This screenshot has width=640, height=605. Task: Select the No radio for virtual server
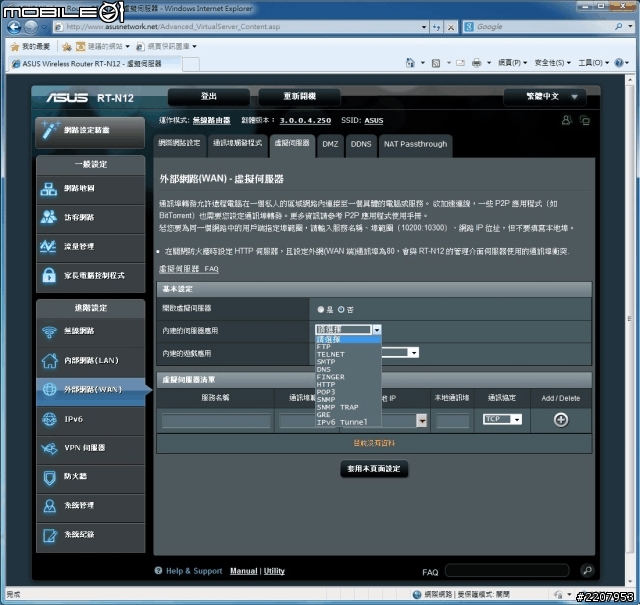click(341, 310)
